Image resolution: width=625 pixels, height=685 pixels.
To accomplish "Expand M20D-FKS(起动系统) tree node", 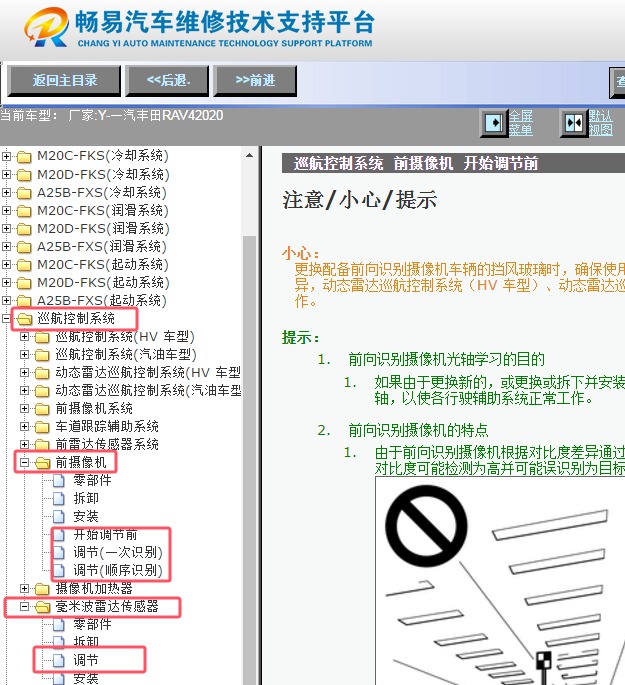I will tap(6, 282).
